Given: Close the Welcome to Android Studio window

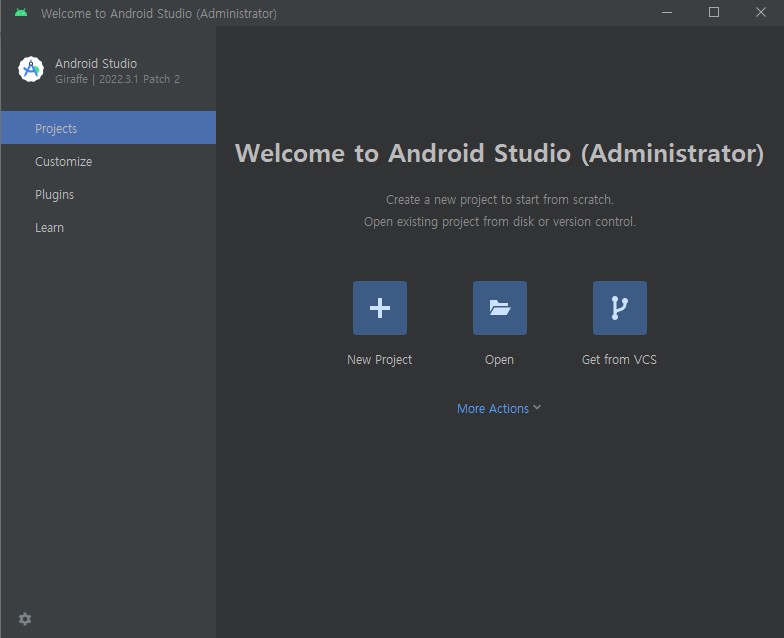Looking at the screenshot, I should (x=760, y=12).
